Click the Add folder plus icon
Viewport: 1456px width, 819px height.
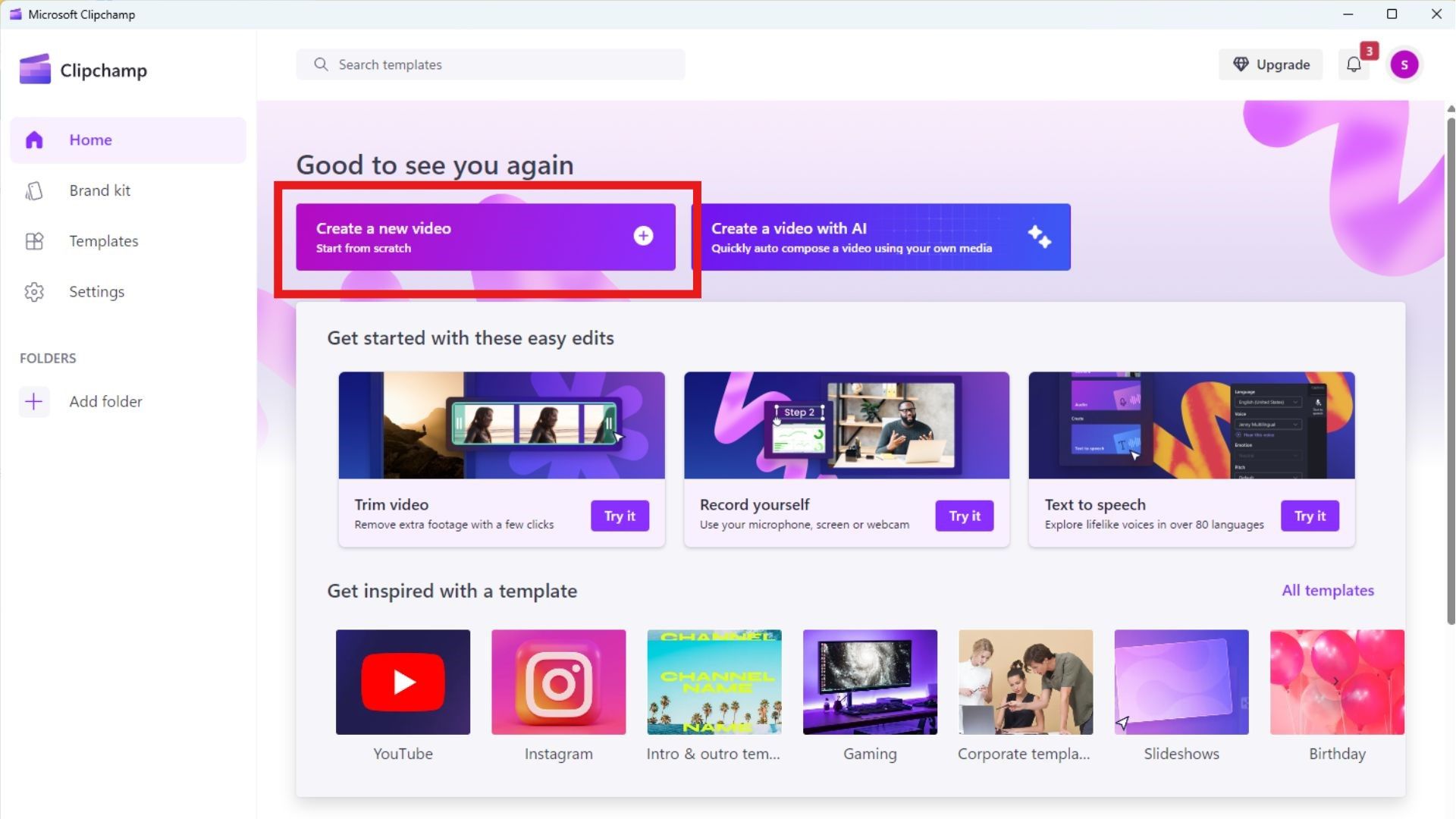pos(34,401)
